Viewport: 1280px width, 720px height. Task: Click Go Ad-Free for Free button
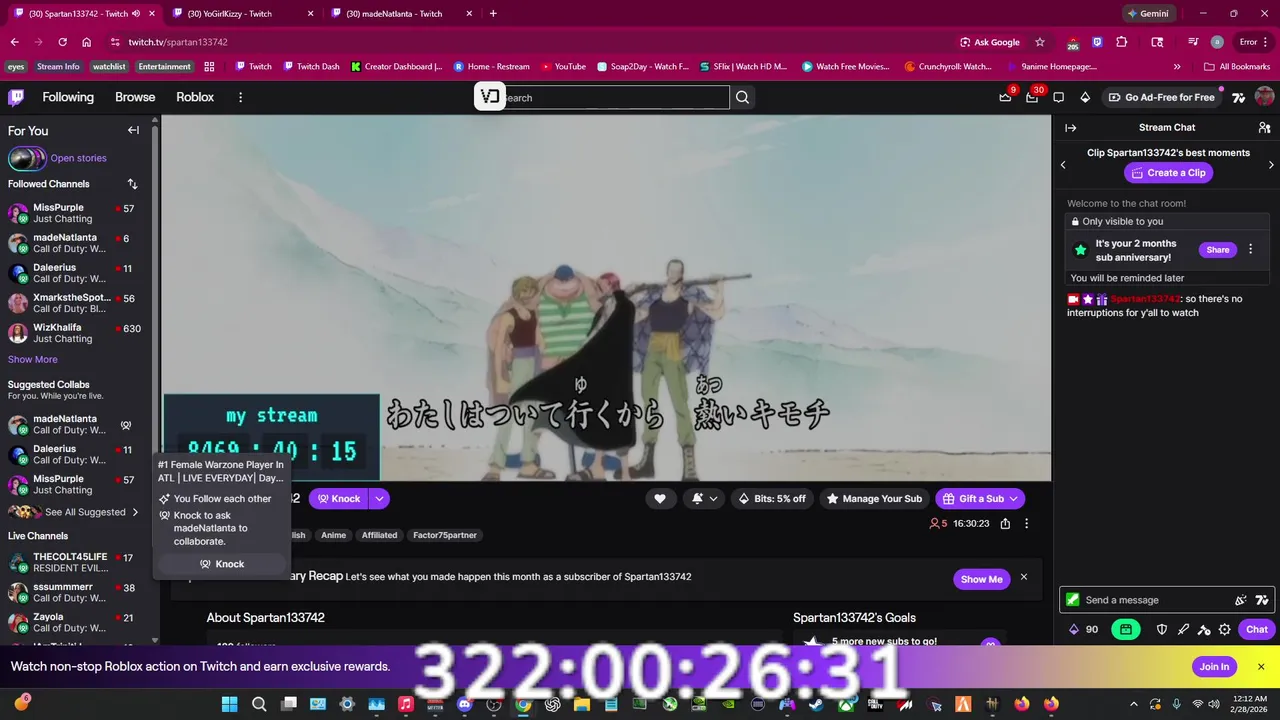pos(1161,97)
